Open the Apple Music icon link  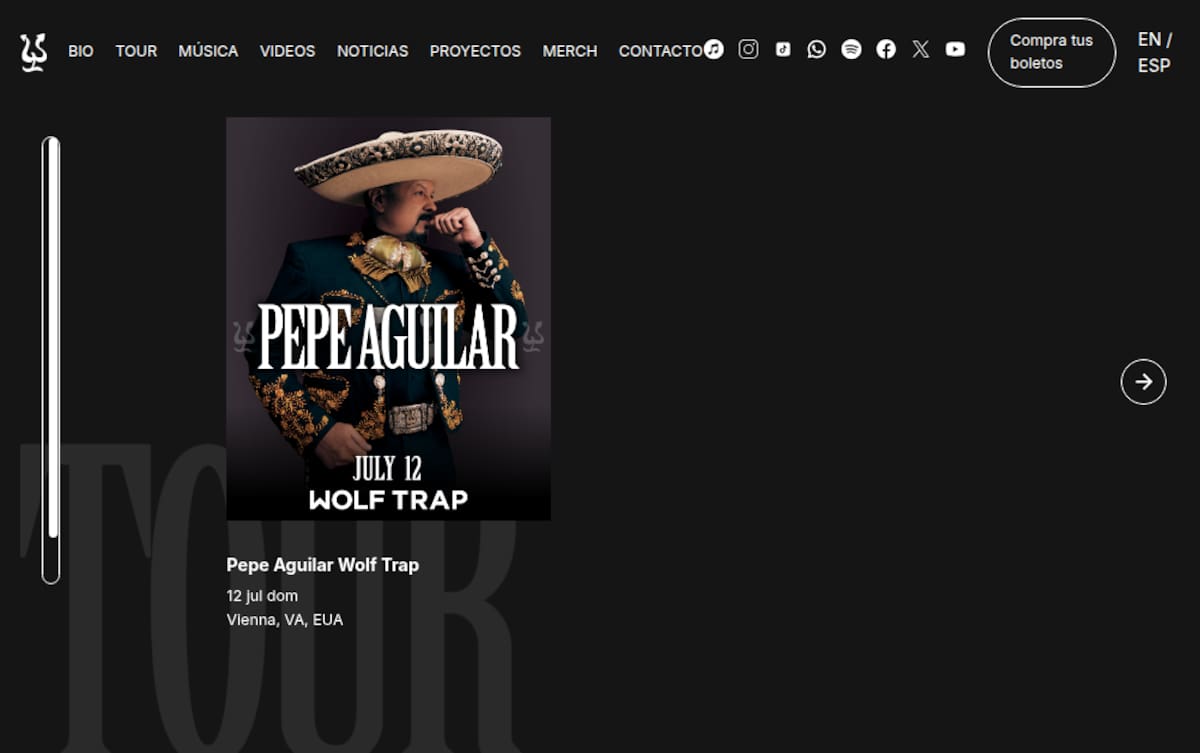(x=713, y=49)
